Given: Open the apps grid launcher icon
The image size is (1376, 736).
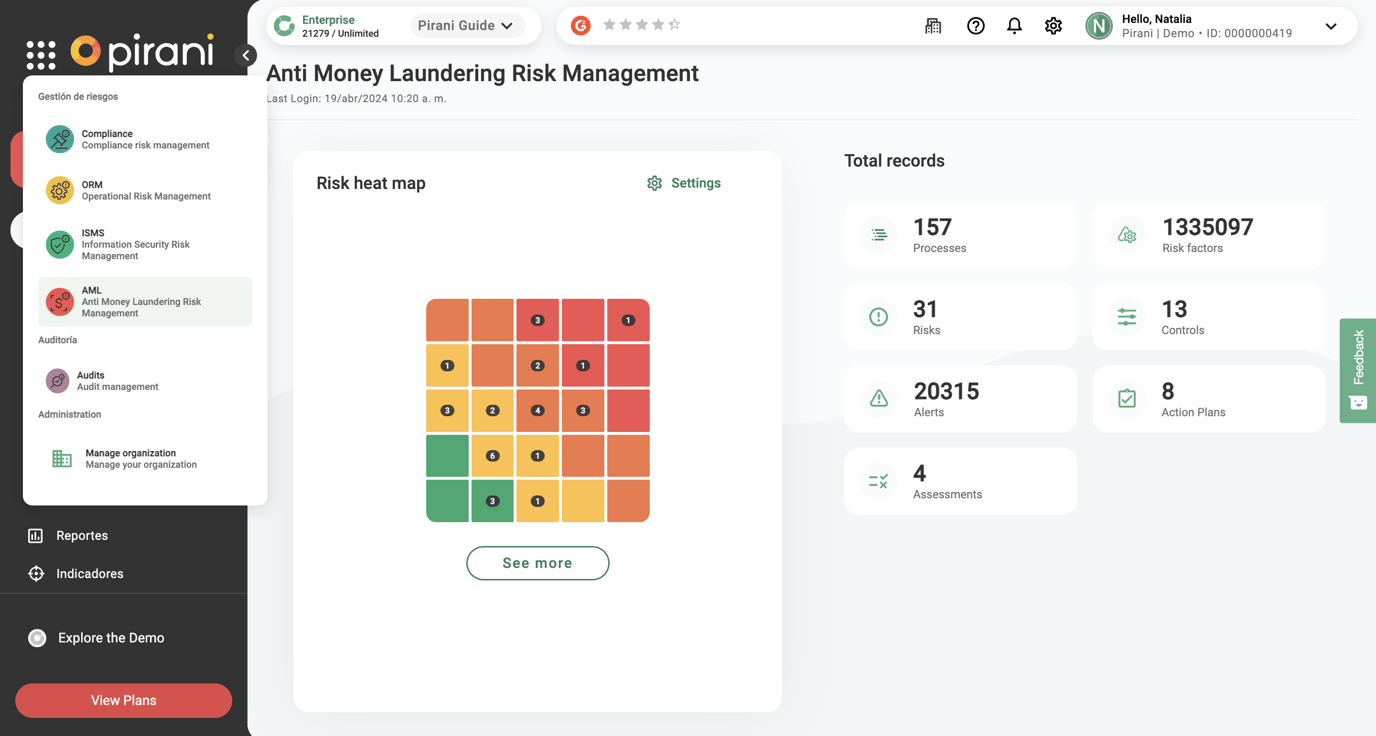Looking at the screenshot, I should 41,55.
